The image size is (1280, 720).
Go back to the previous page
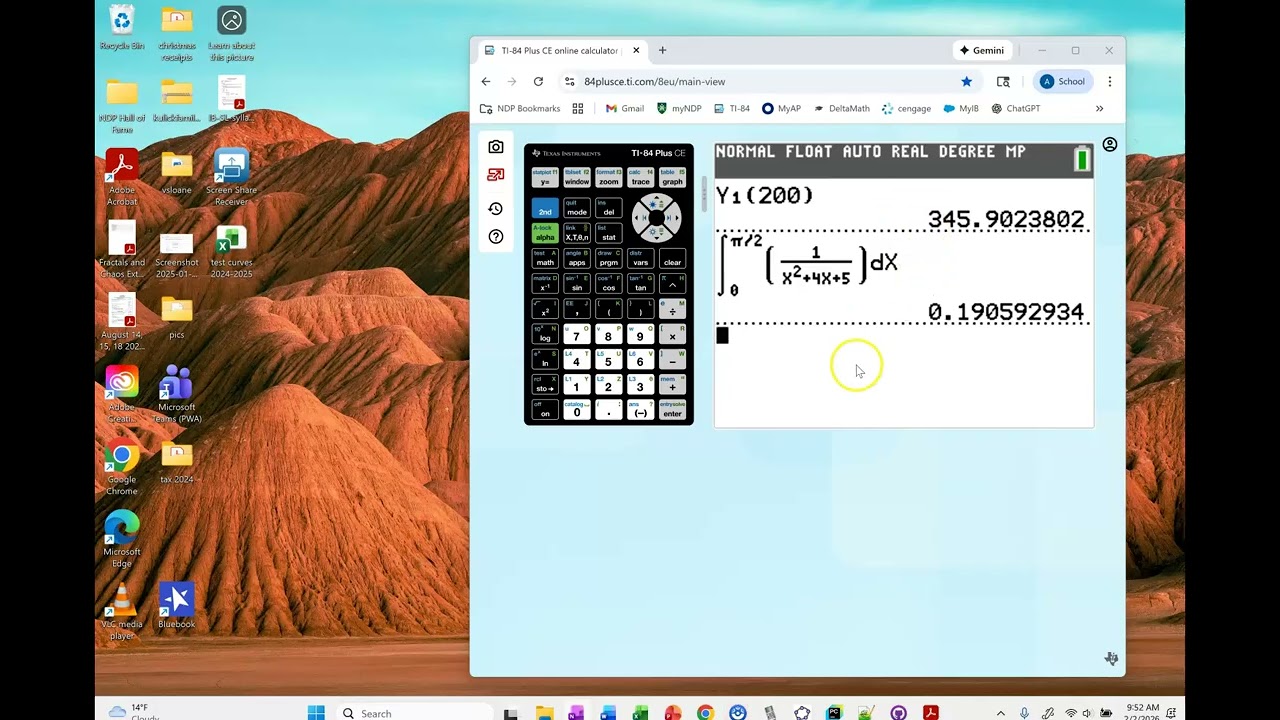486,81
